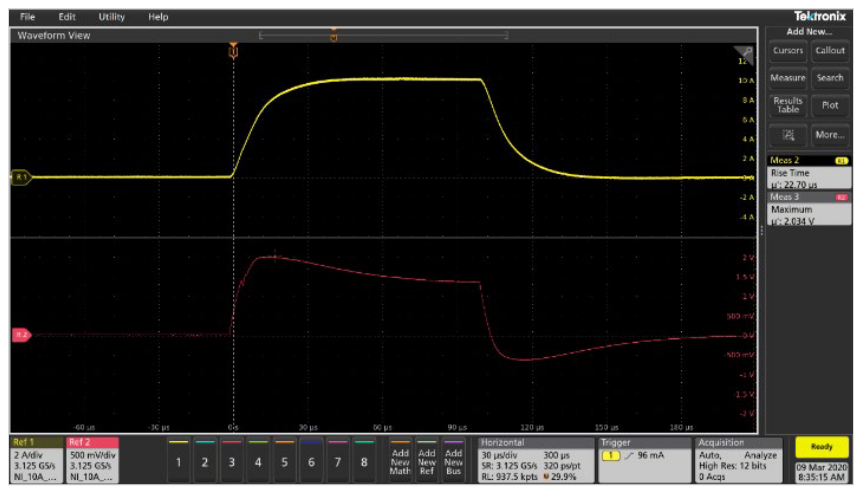Click the zoom overview bar in Waveform View
Screen dimensions: 861x493
(383, 36)
